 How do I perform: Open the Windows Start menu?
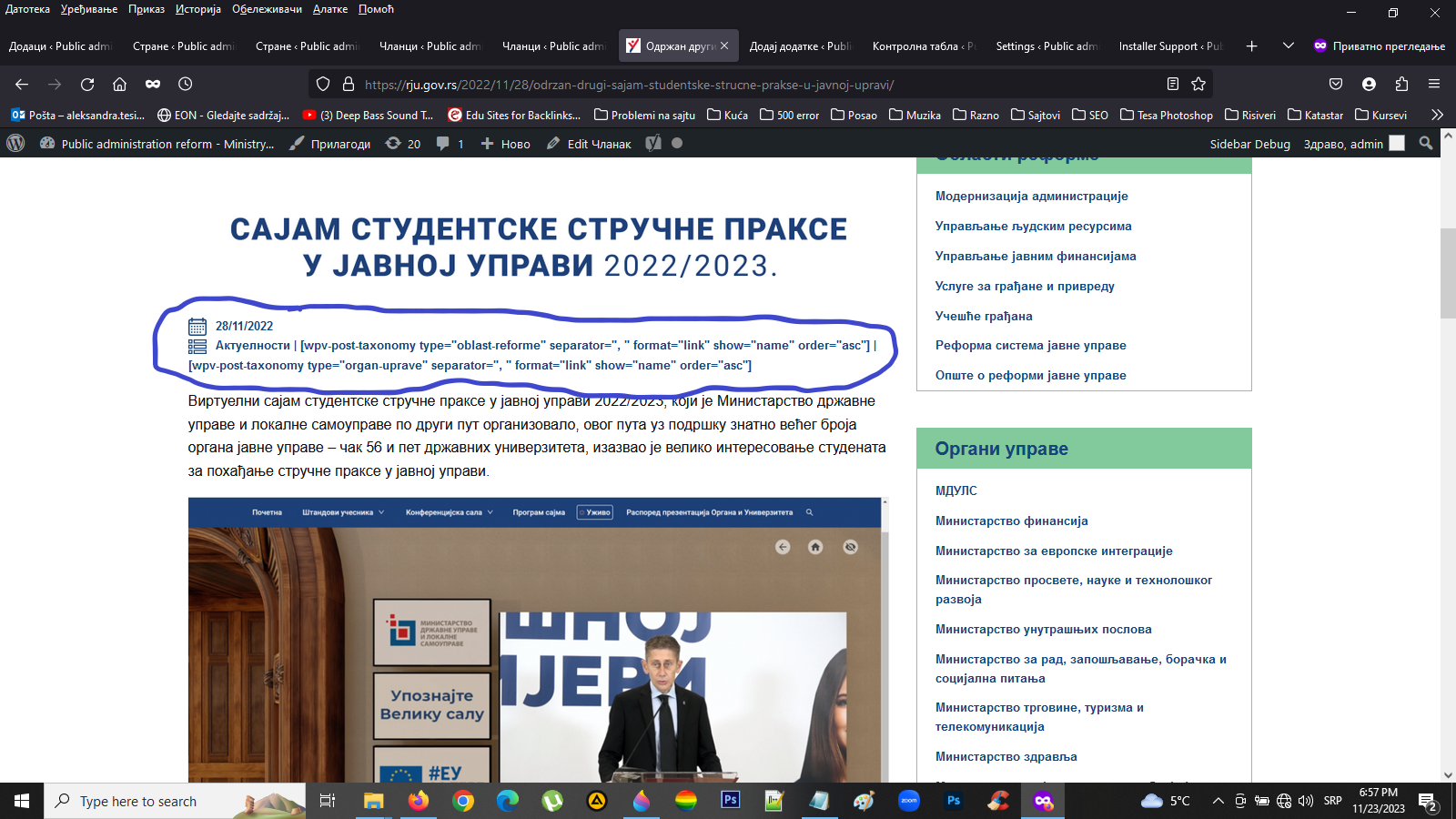click(22, 801)
